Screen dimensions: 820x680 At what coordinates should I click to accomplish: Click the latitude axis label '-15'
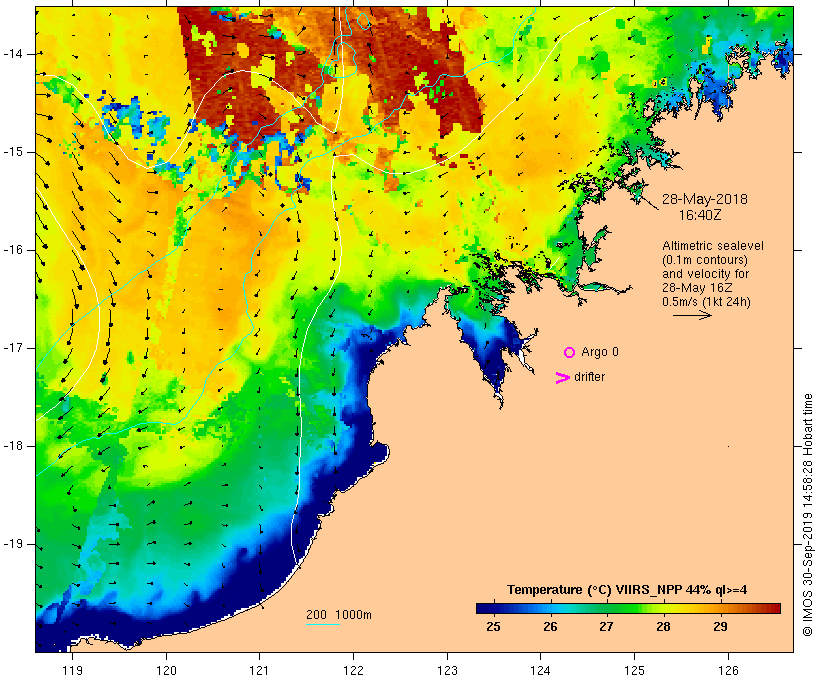[x=13, y=152]
